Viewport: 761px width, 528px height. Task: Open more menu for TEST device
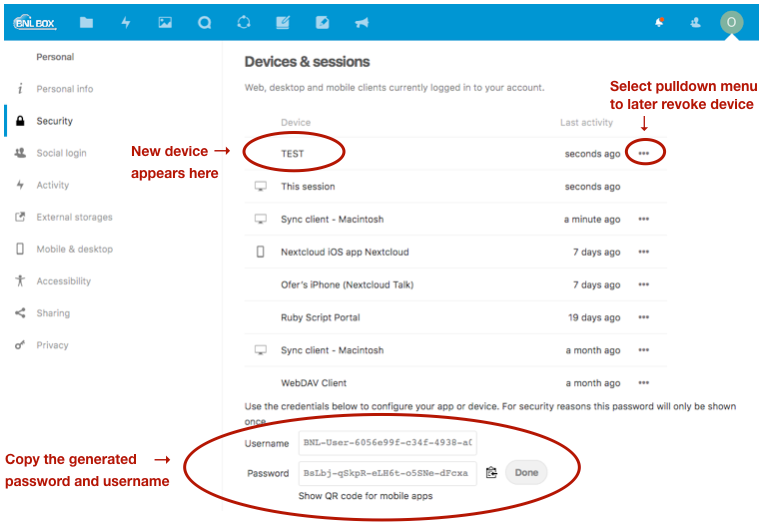644,153
